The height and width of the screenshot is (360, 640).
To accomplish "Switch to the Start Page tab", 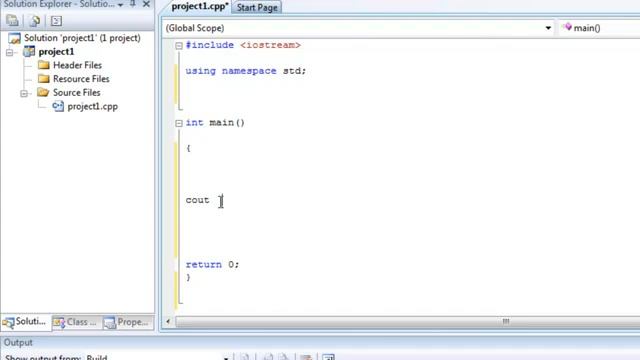I will pyautogui.click(x=257, y=7).
